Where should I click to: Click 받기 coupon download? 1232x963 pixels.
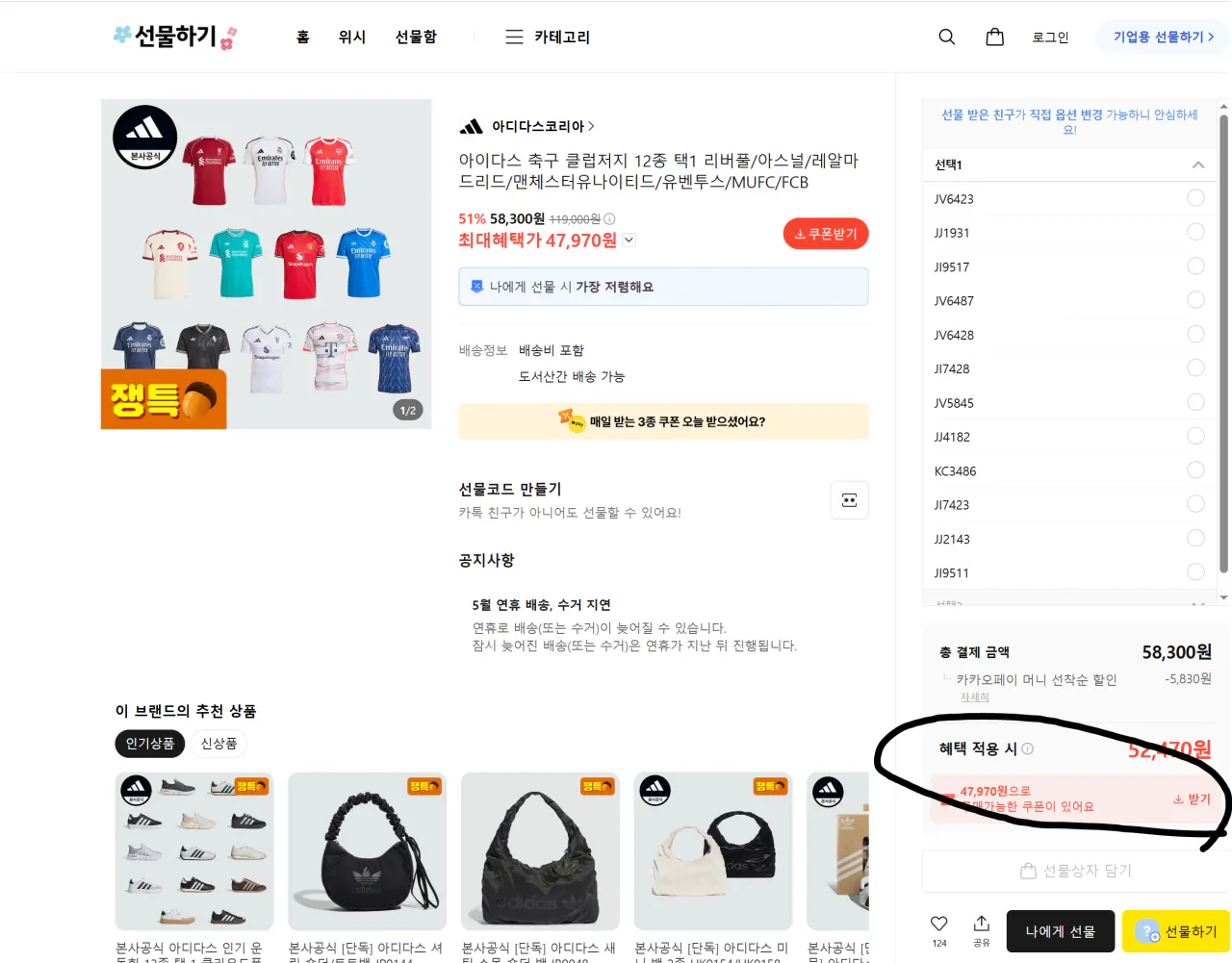pyautogui.click(x=1192, y=798)
